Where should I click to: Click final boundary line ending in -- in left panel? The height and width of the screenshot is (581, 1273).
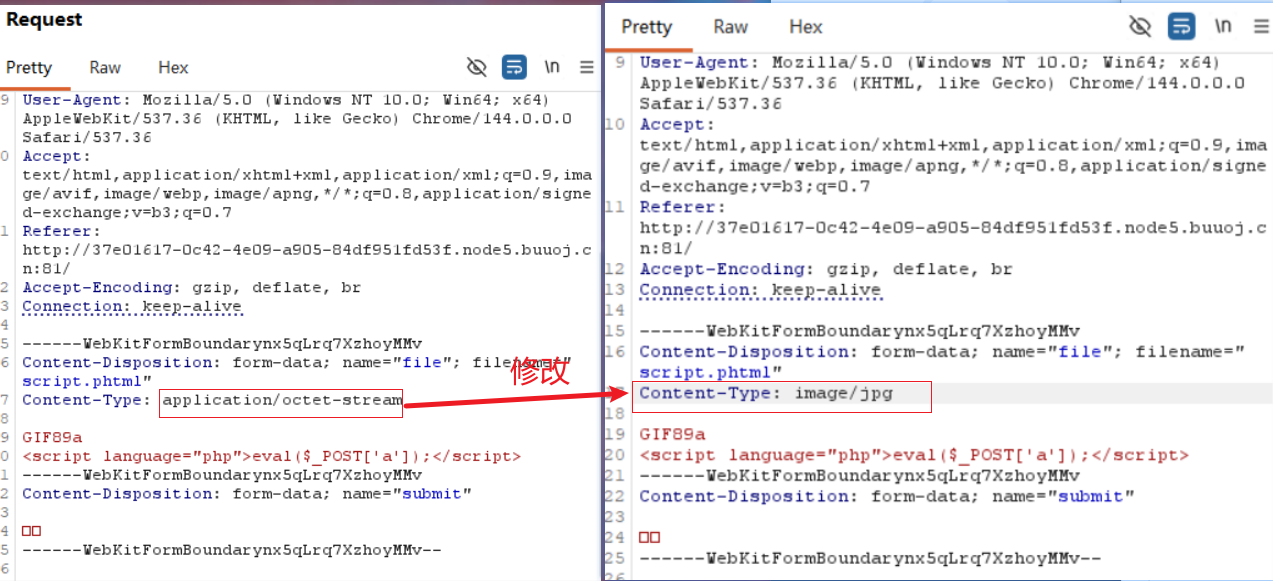pos(232,549)
